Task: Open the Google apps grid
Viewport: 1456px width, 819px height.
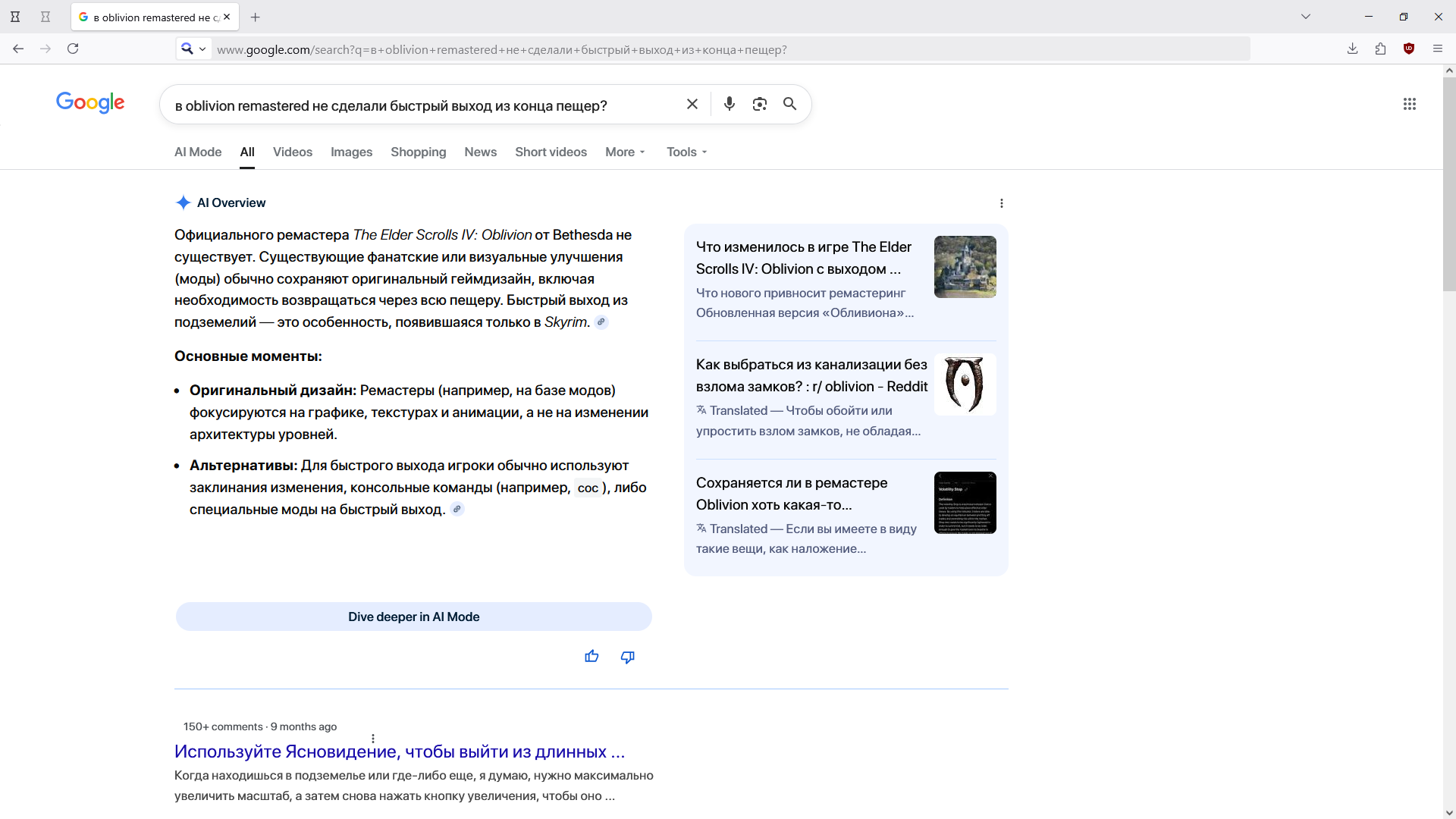Action: click(1409, 104)
